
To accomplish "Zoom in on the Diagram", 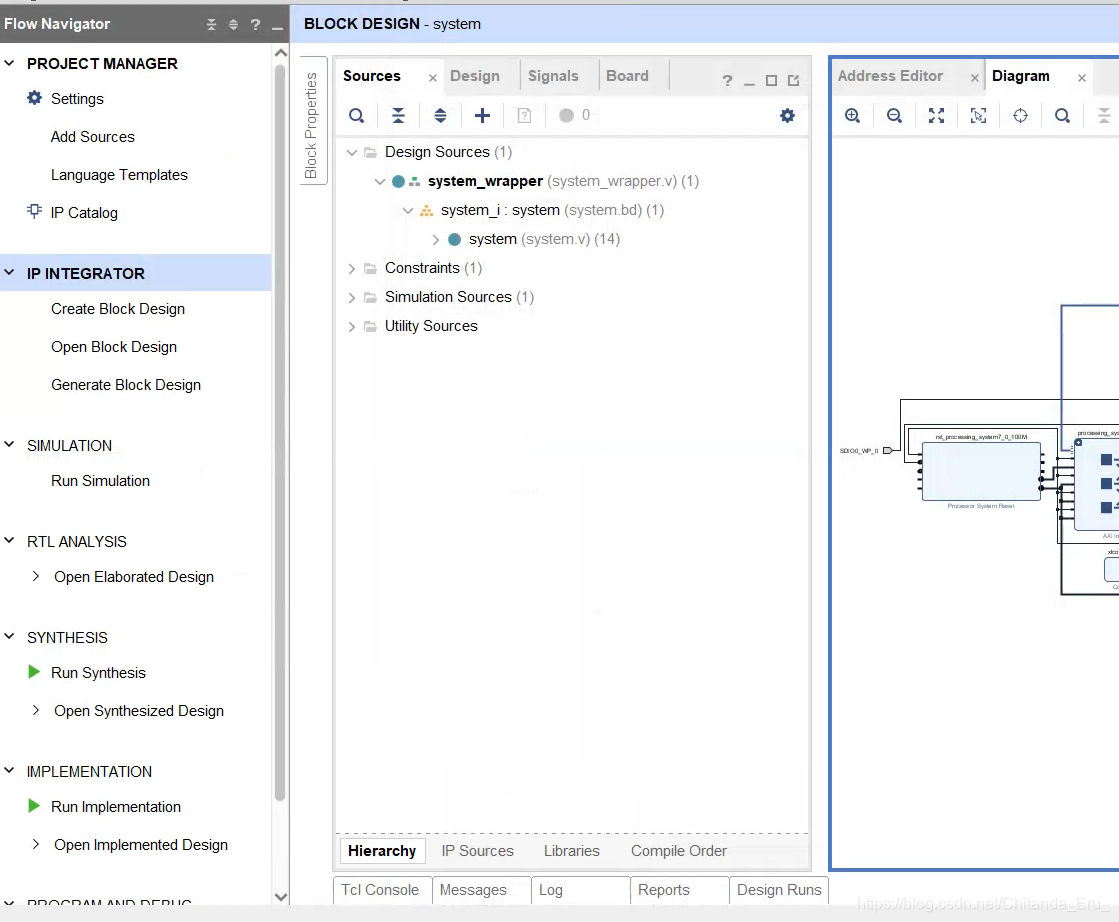I will (852, 116).
